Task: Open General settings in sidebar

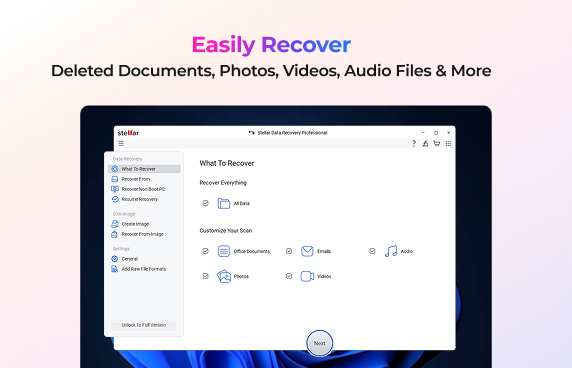Action: pos(144,259)
